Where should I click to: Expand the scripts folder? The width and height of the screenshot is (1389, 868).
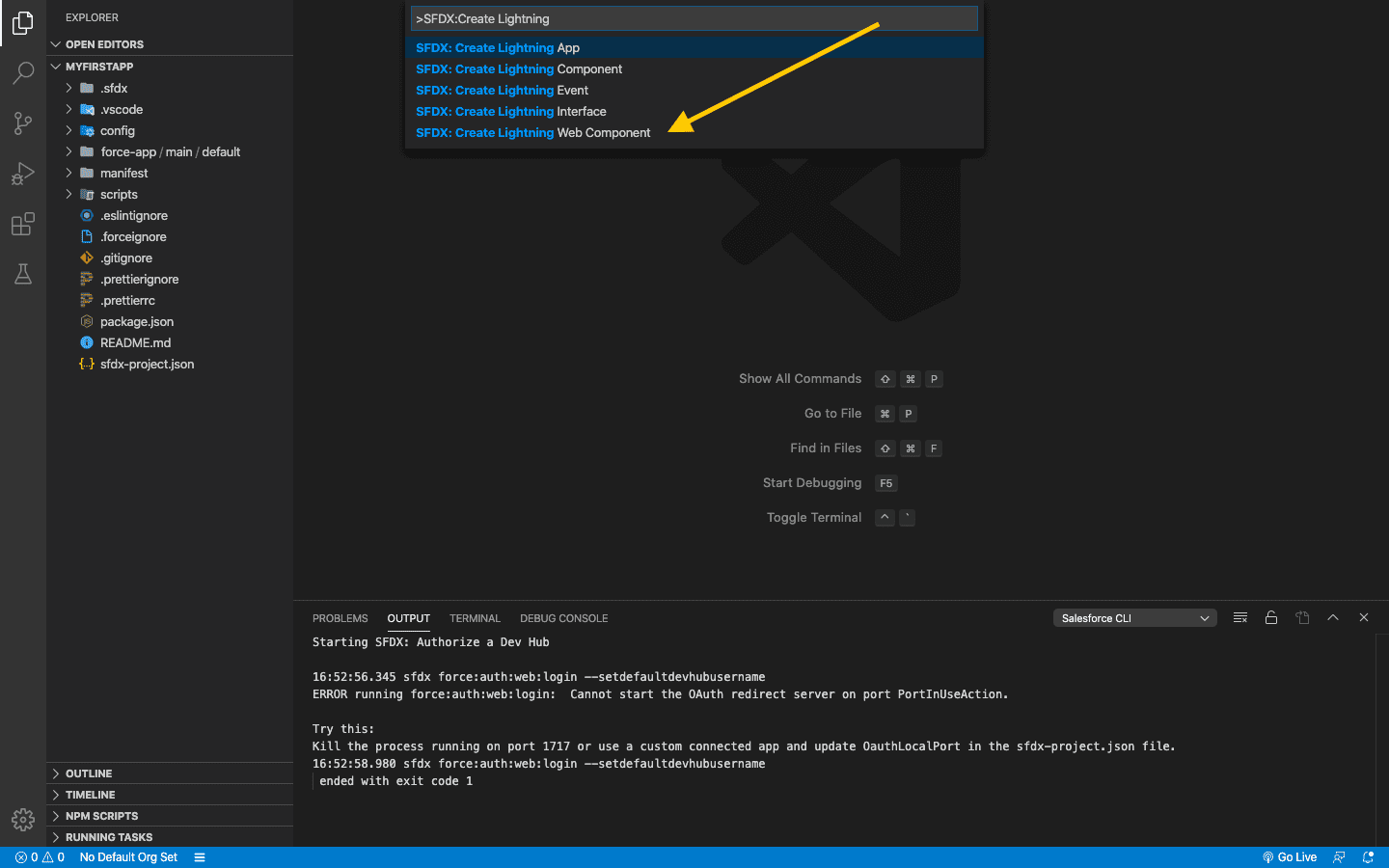pos(170,194)
